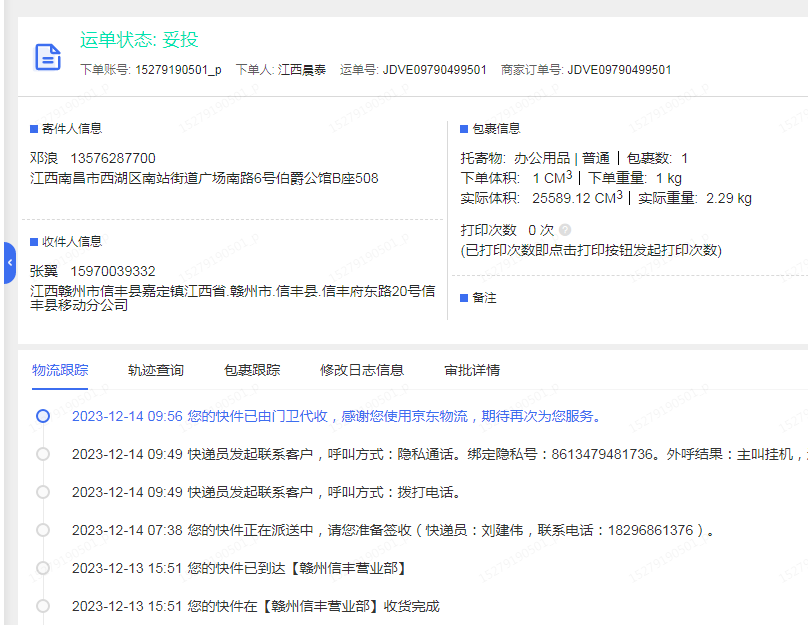Click the 下单体积 1 CM³ line

pyautogui.click(x=571, y=178)
